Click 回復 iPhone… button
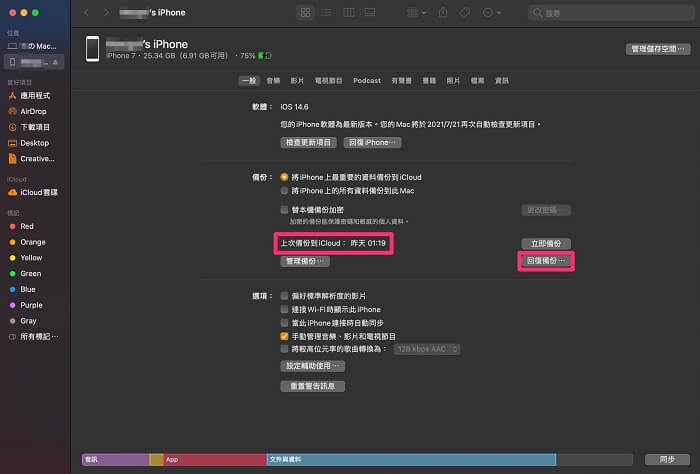The width and height of the screenshot is (700, 474). pos(372,142)
